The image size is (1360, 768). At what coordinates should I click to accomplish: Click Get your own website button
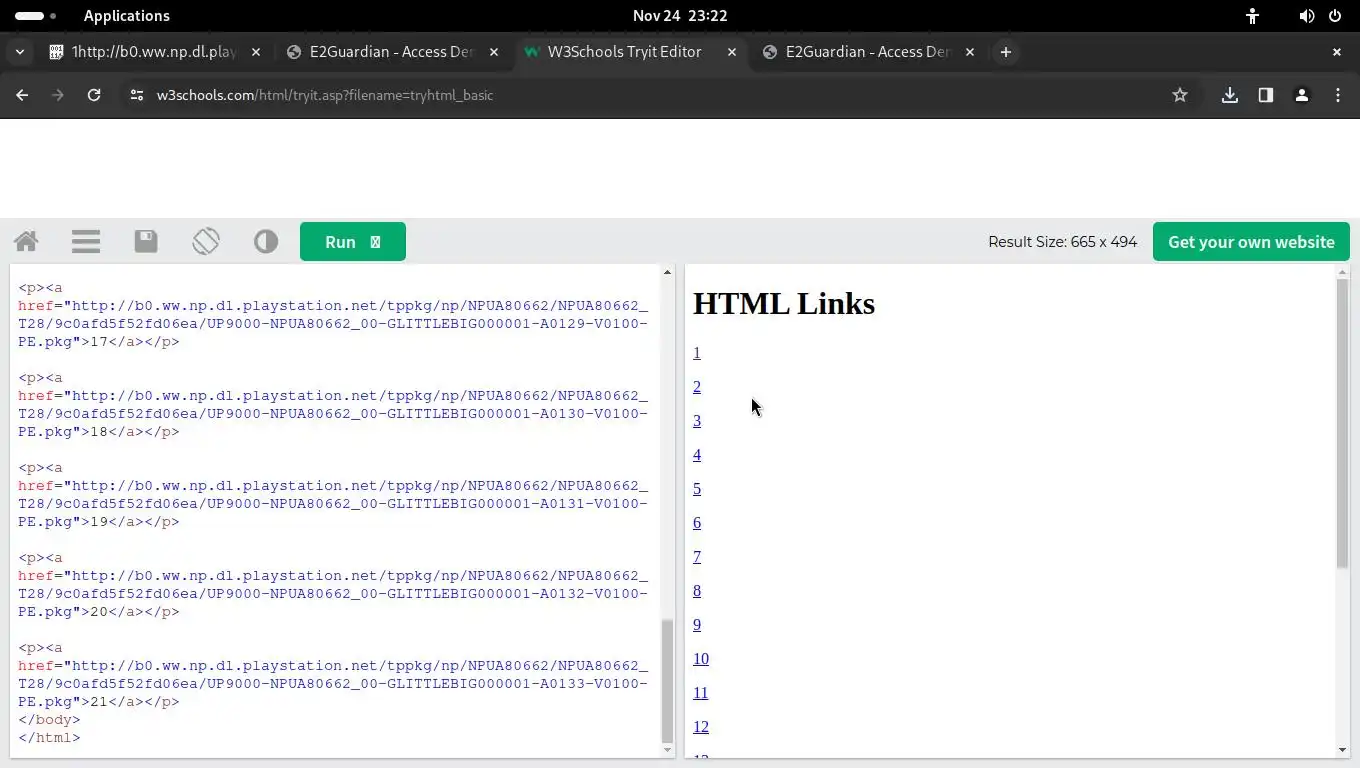tap(1251, 241)
